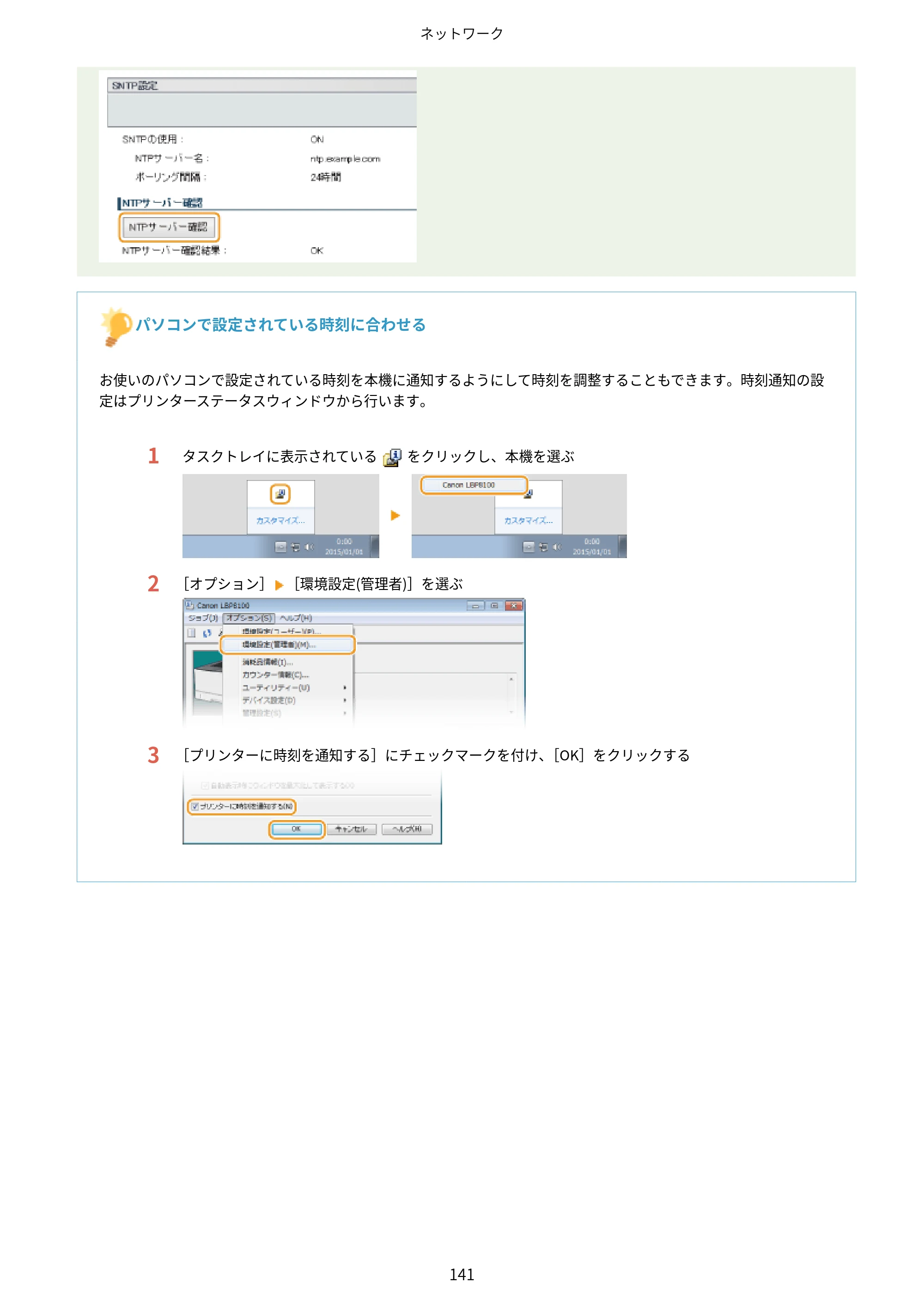Click Canon LBP8100 title bar app icon
The image size is (924, 1307).
click(189, 605)
